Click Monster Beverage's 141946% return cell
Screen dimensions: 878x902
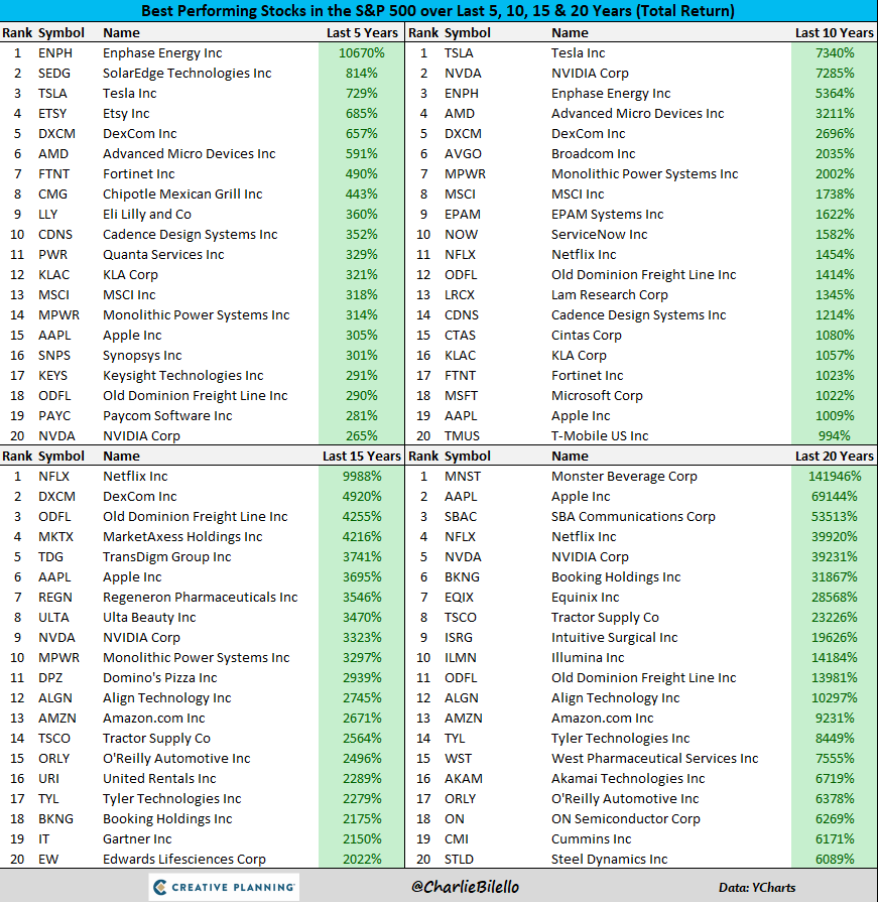[x=833, y=476]
